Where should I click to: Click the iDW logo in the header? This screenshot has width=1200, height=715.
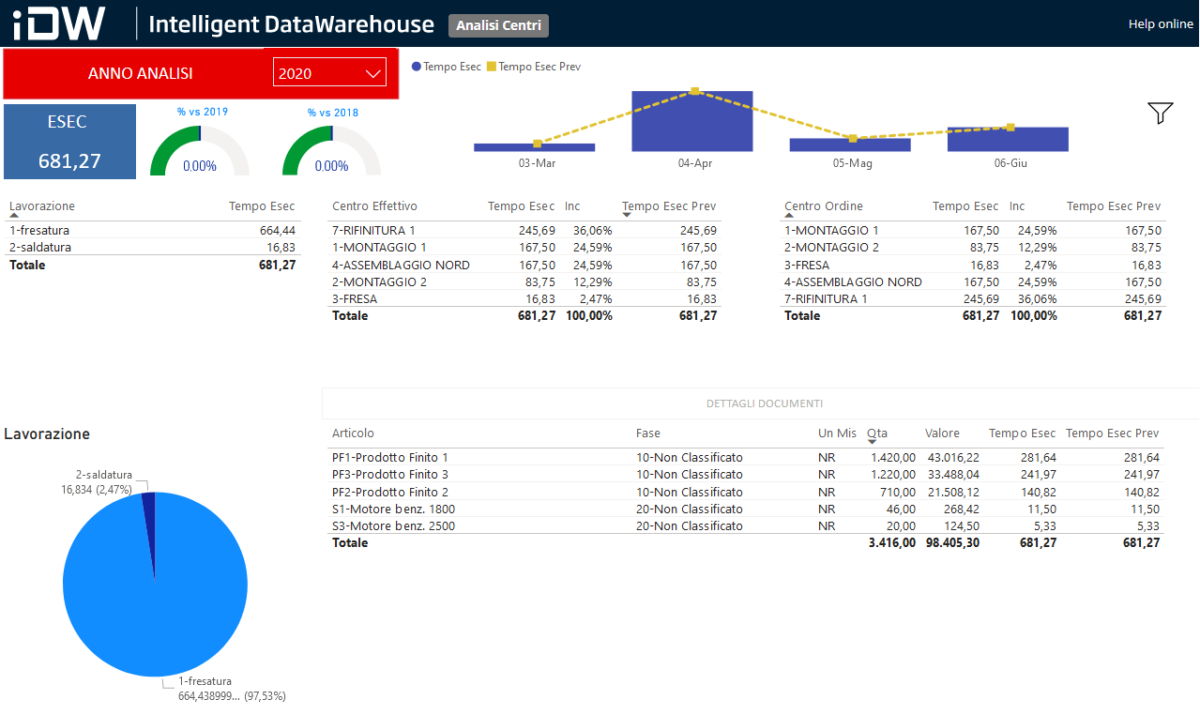(59, 23)
